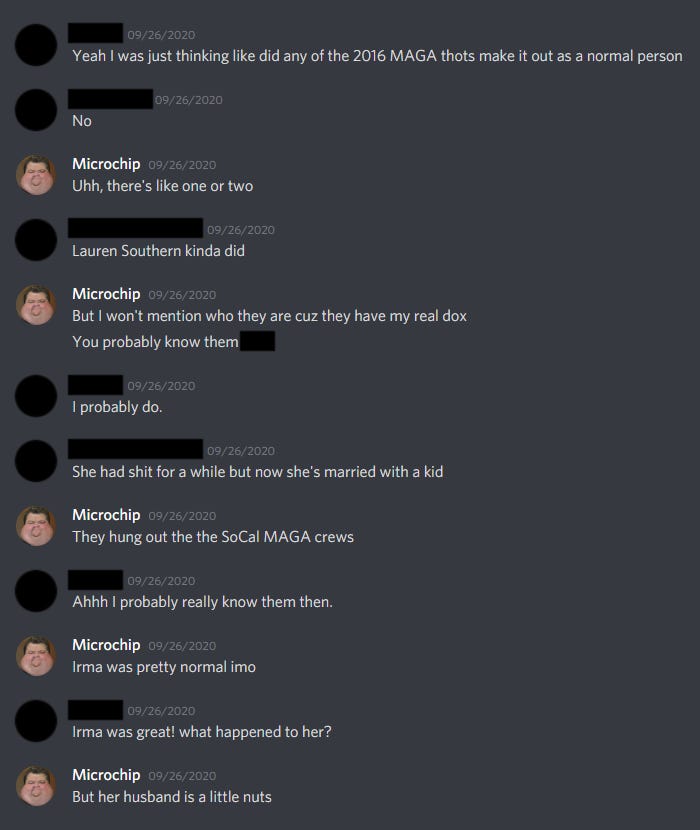
Task: Open Microchip username above 'They hung out' message
Action: coord(106,515)
